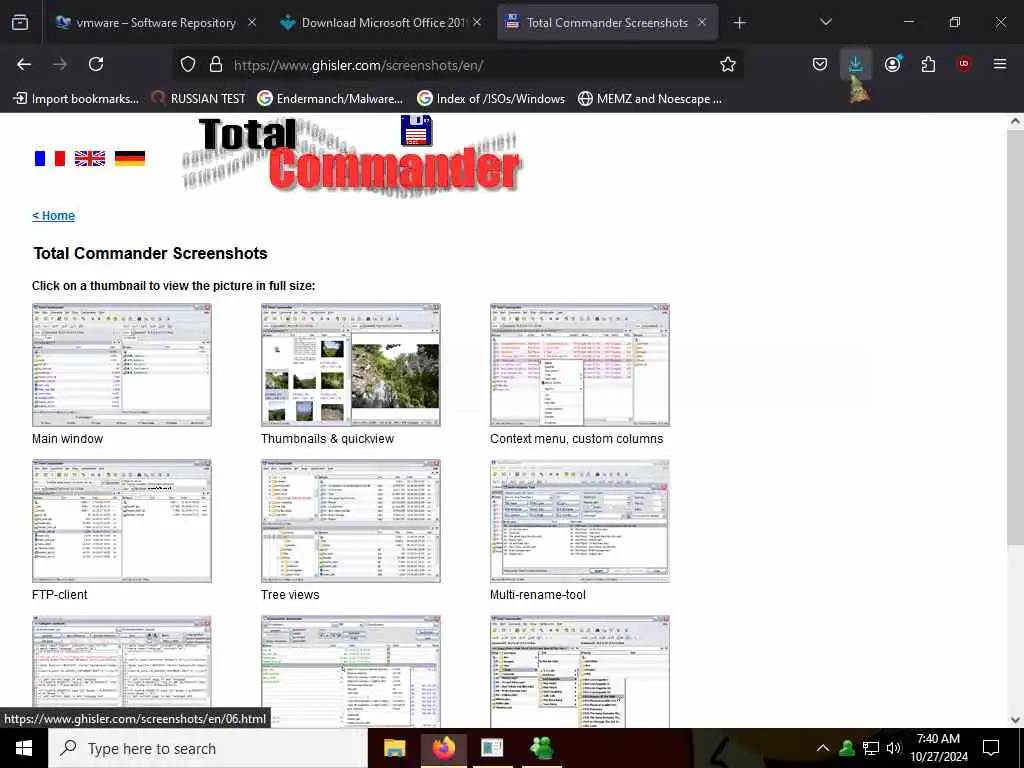This screenshot has height=768, width=1024.
Task: Open RUSSIAN TEST bookmark
Action: 198,99
